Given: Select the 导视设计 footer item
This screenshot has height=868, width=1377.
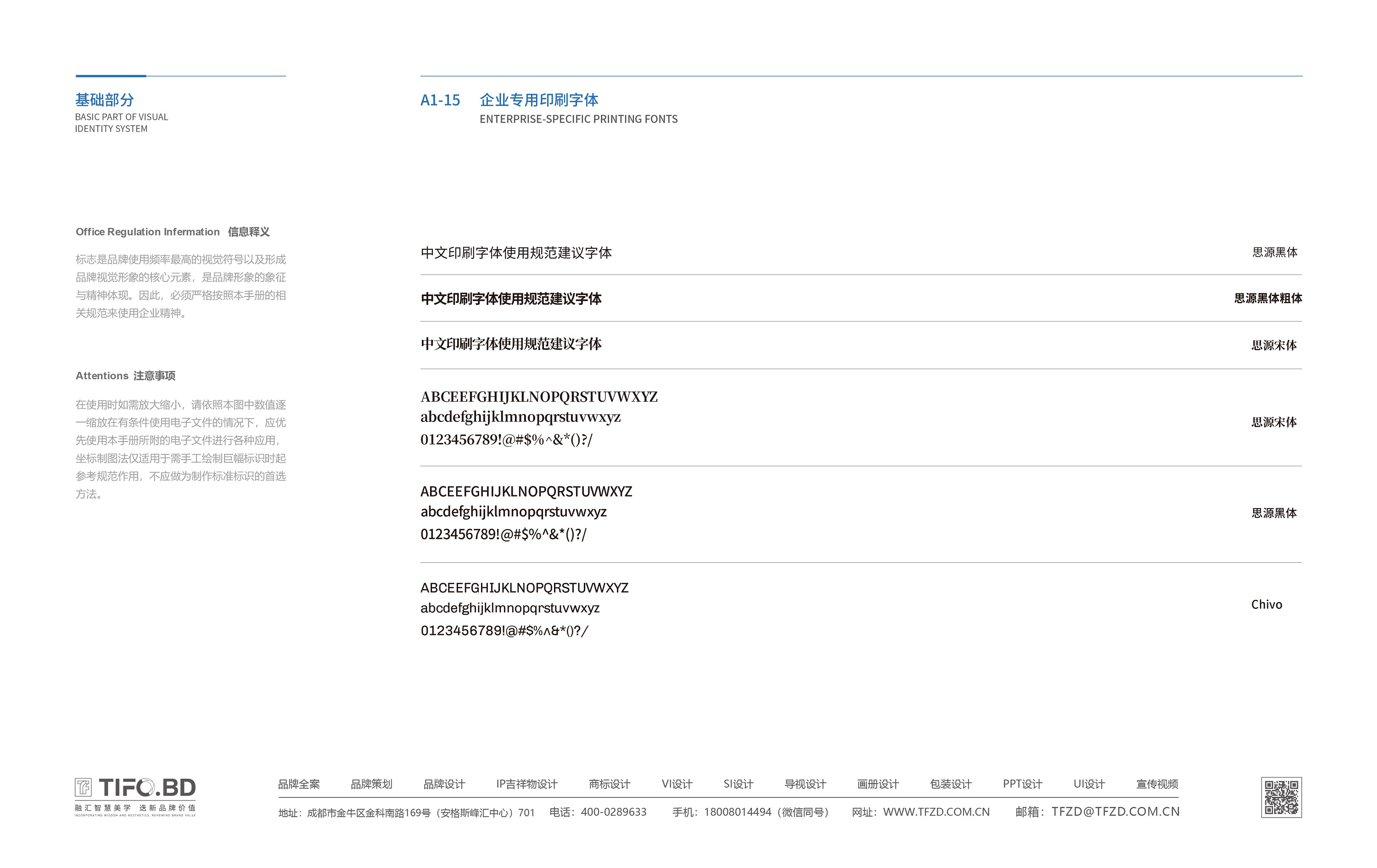Looking at the screenshot, I should coord(805,784).
